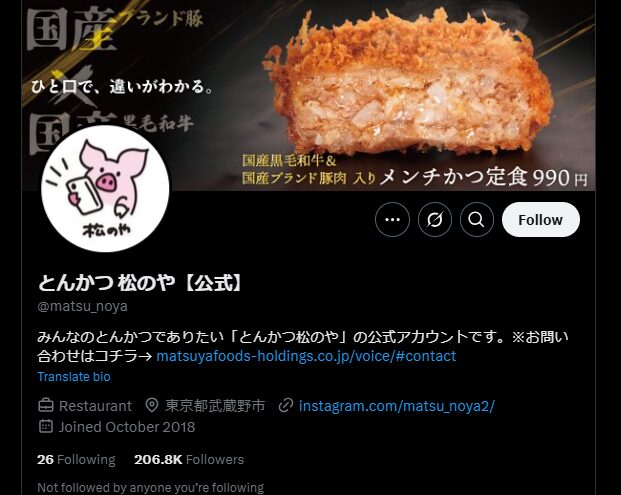Click Joined October 2018 text
621x495 pixels.
(127, 427)
